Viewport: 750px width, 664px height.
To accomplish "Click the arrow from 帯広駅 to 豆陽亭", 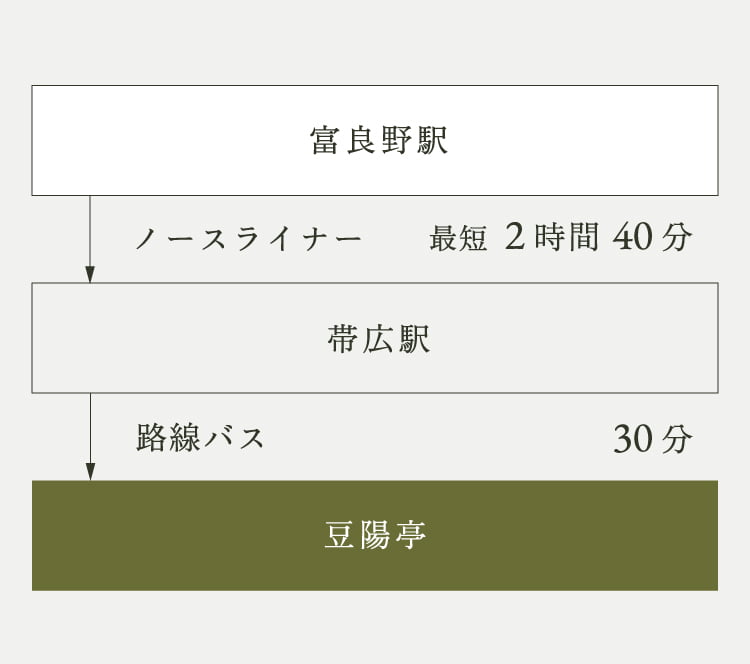I will coord(90,437).
